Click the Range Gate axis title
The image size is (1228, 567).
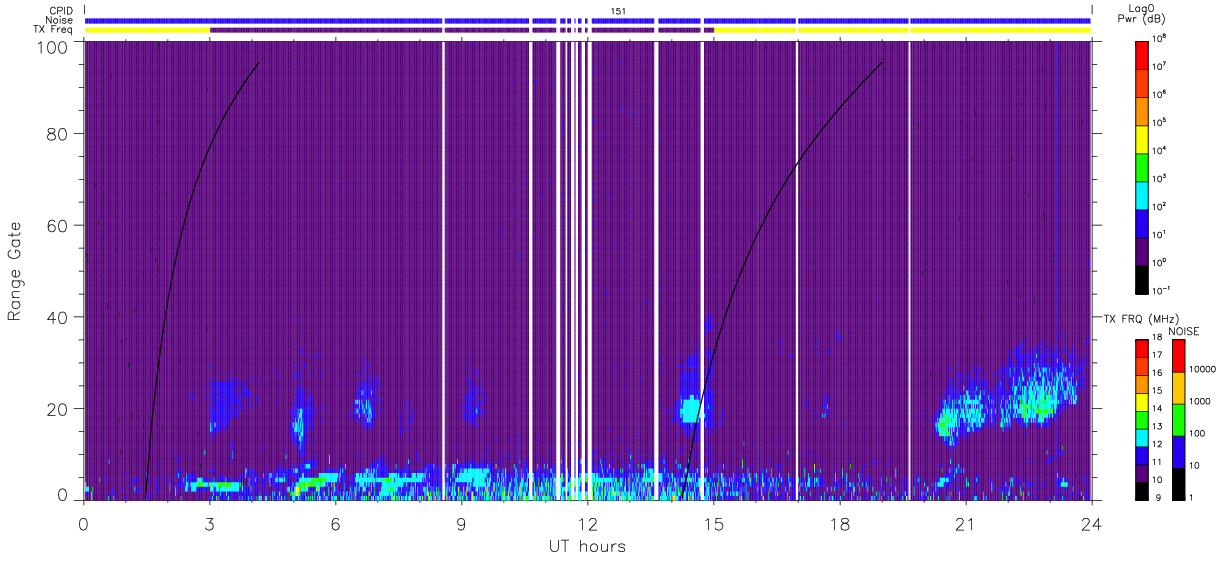tap(14, 272)
